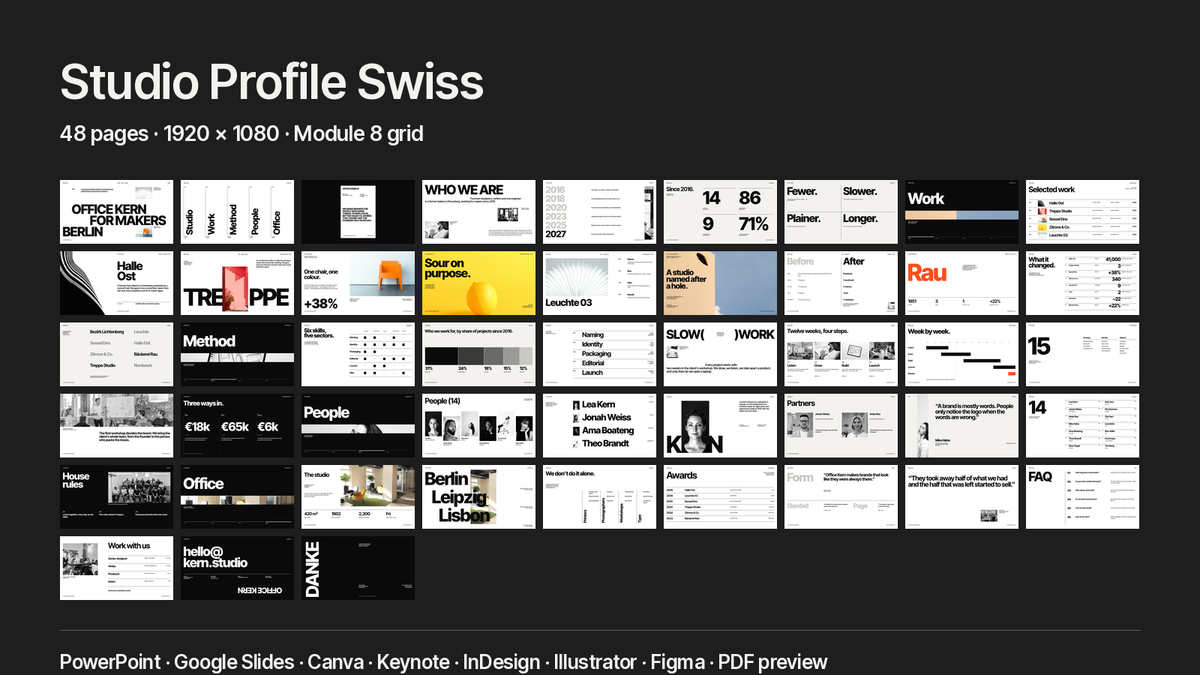This screenshot has height=675, width=1200.
Task: Click the PDF preview format label
Action: (x=773, y=662)
